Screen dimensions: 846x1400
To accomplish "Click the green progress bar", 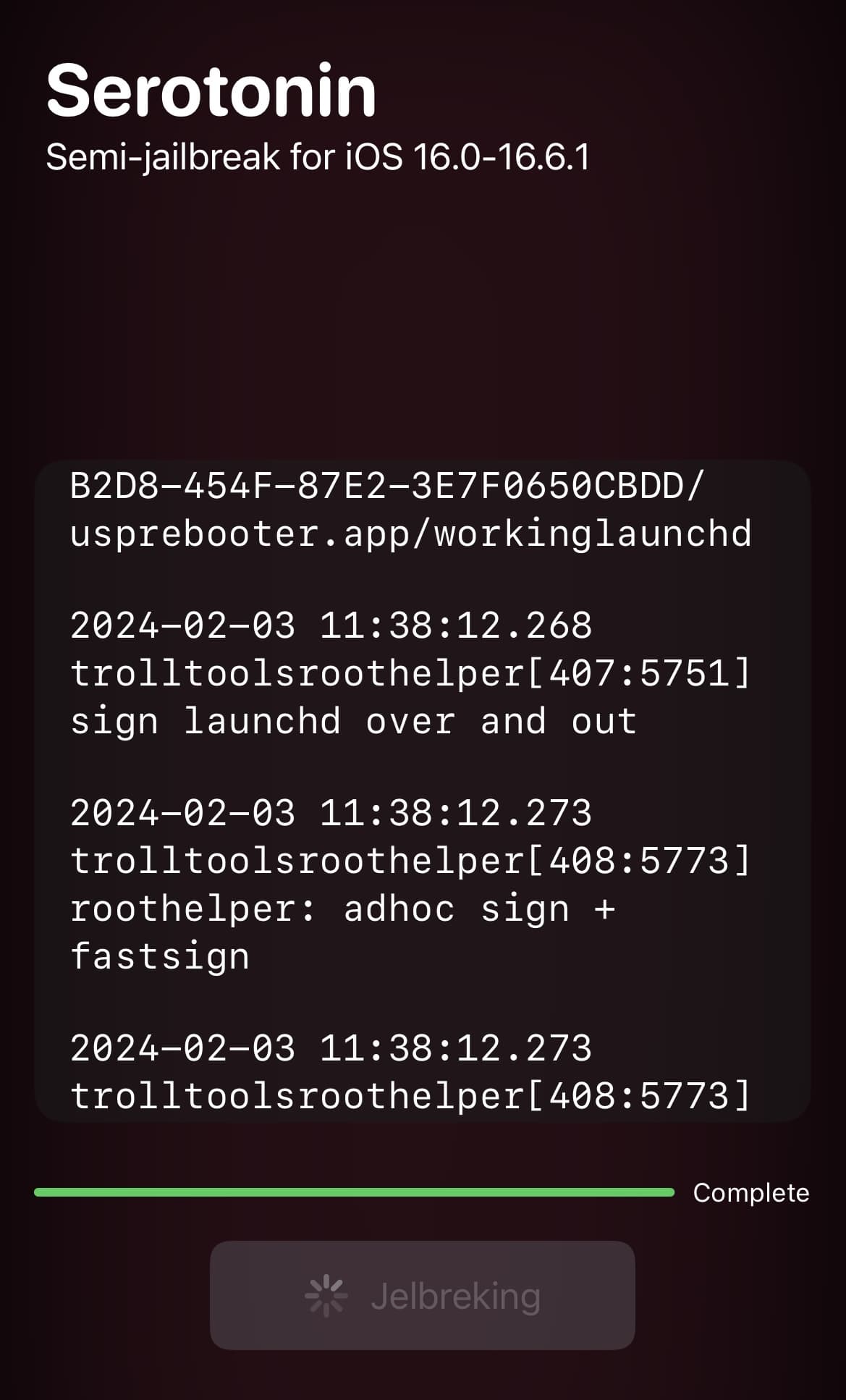I will (x=354, y=1192).
